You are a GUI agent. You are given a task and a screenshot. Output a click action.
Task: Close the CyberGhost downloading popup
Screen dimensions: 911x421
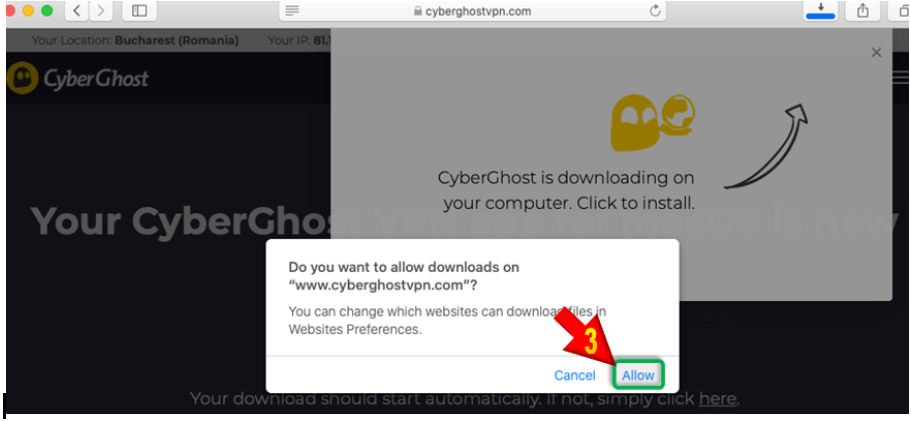[876, 53]
